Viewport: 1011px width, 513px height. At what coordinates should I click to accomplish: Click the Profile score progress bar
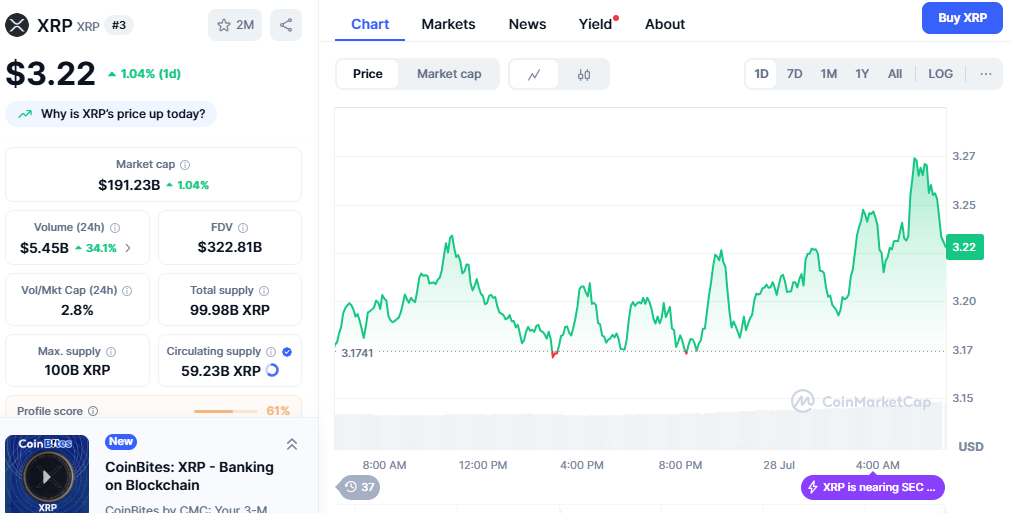[225, 411]
